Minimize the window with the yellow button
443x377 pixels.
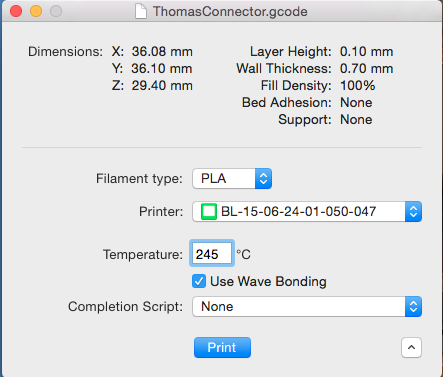pos(36,11)
